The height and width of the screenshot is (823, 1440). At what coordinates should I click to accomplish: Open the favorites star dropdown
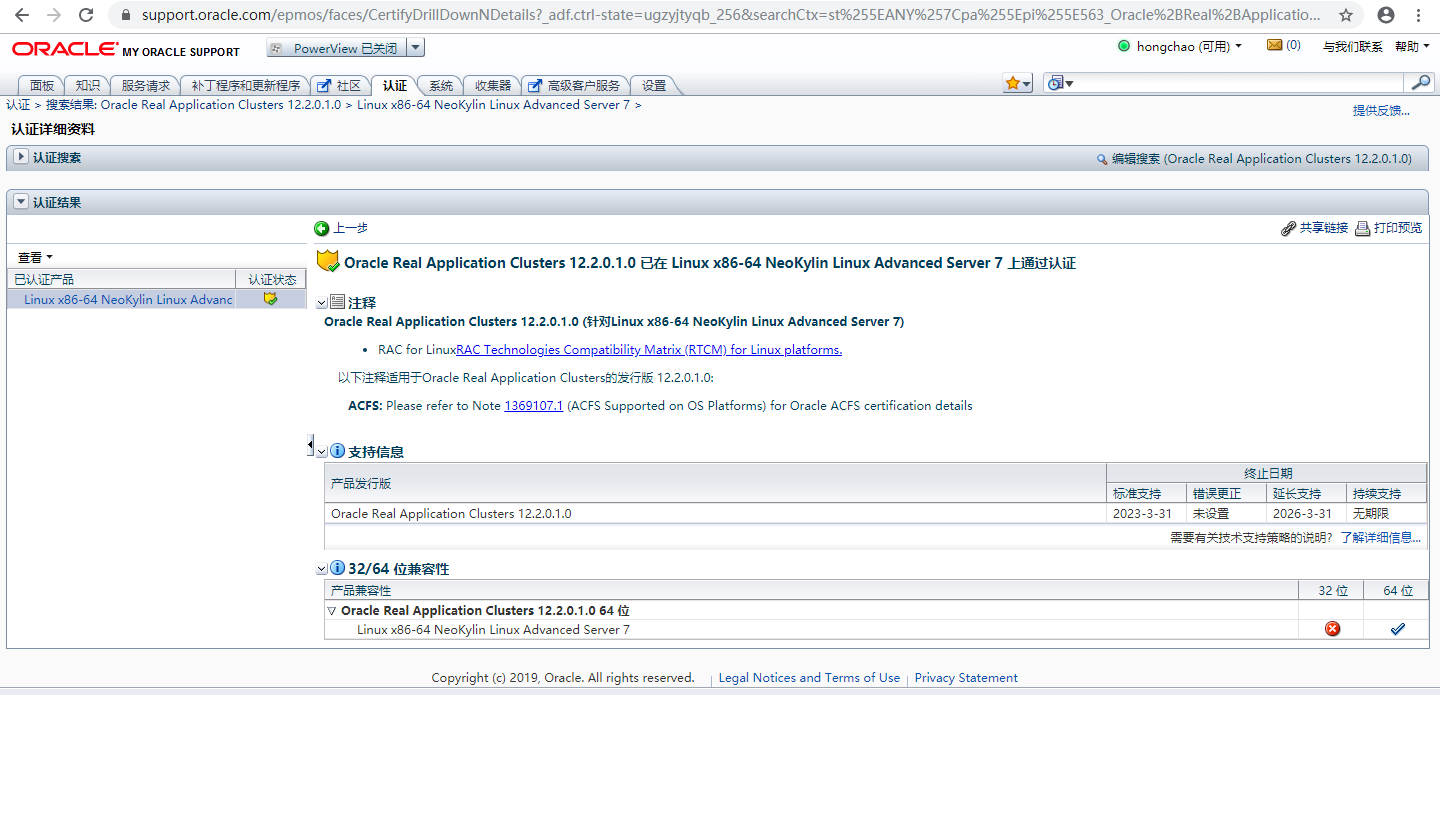tap(1018, 84)
